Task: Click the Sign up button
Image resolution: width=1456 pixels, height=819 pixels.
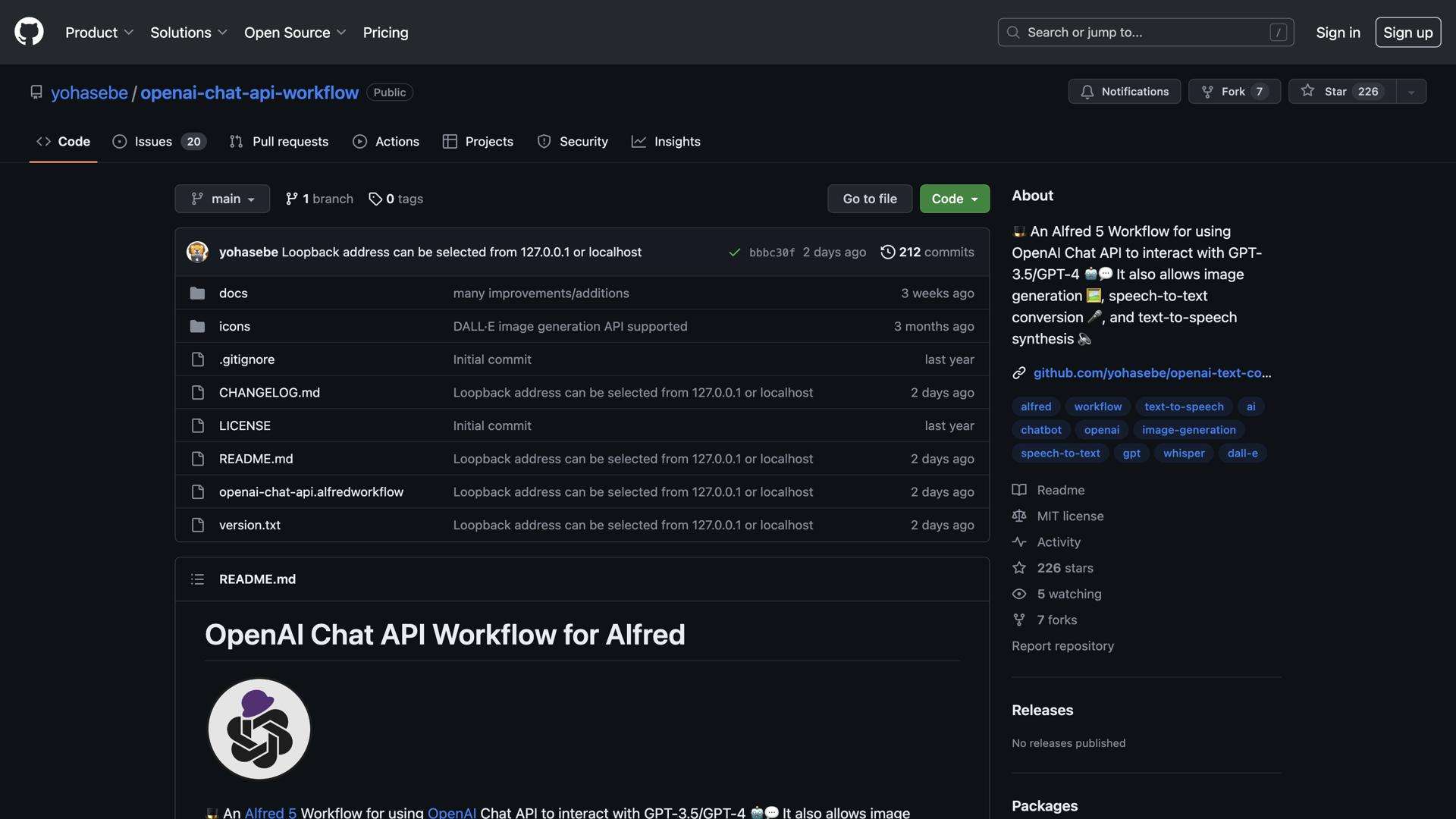Action: pos(1407,32)
